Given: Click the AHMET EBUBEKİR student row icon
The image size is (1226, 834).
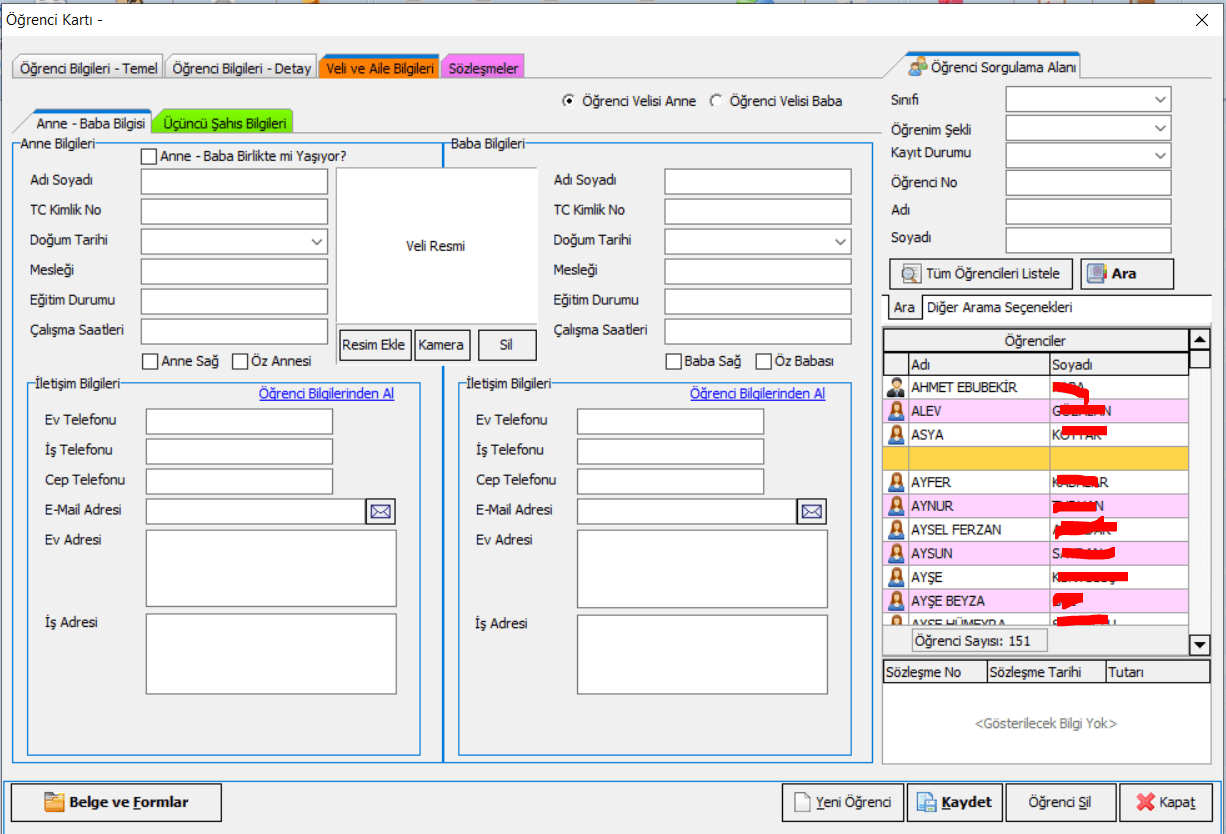Looking at the screenshot, I should click(x=896, y=387).
